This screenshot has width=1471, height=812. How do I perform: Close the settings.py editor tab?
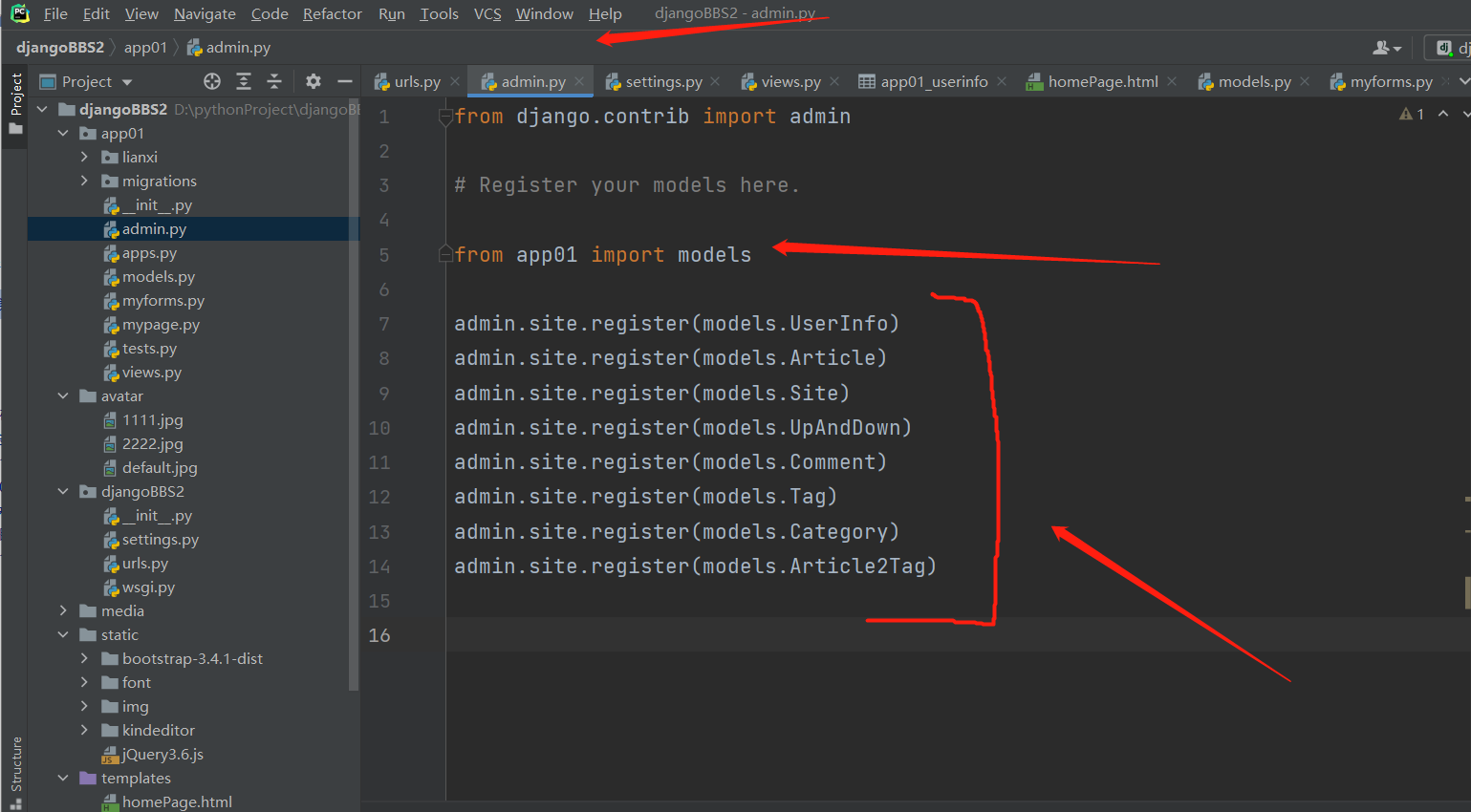click(x=716, y=81)
